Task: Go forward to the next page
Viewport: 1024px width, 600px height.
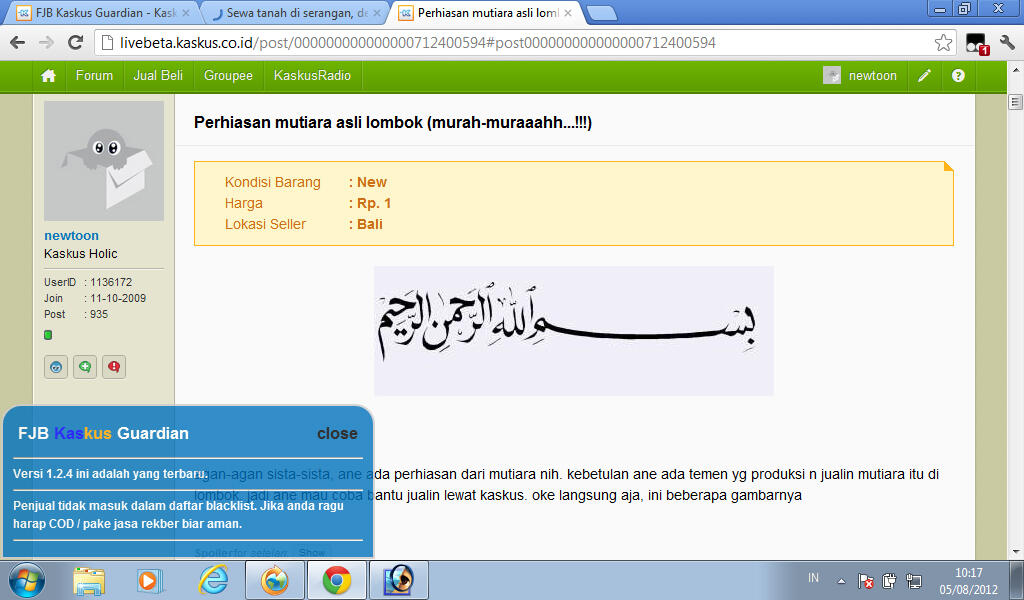Action: [x=46, y=43]
